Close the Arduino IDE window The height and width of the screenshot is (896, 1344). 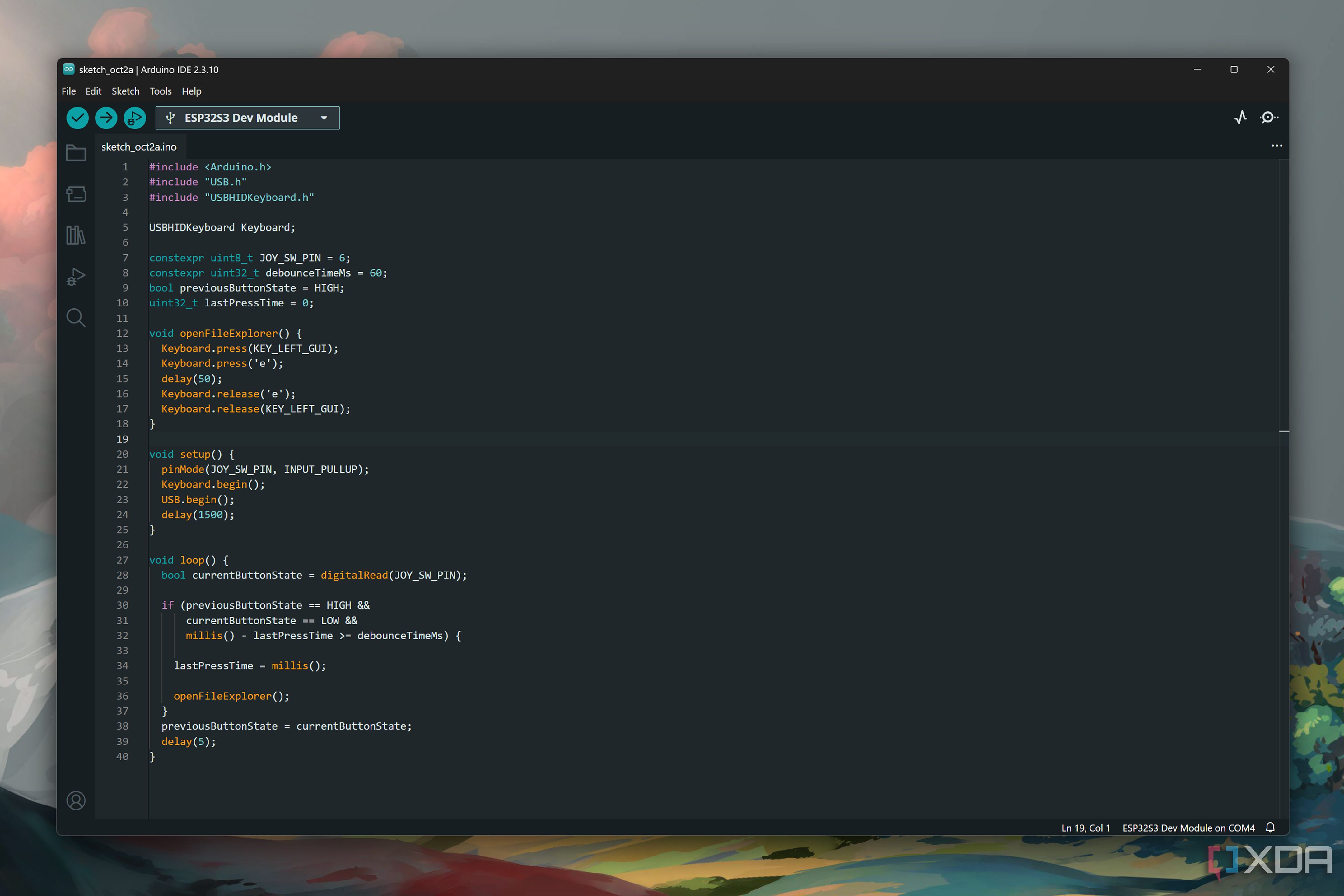(1270, 69)
